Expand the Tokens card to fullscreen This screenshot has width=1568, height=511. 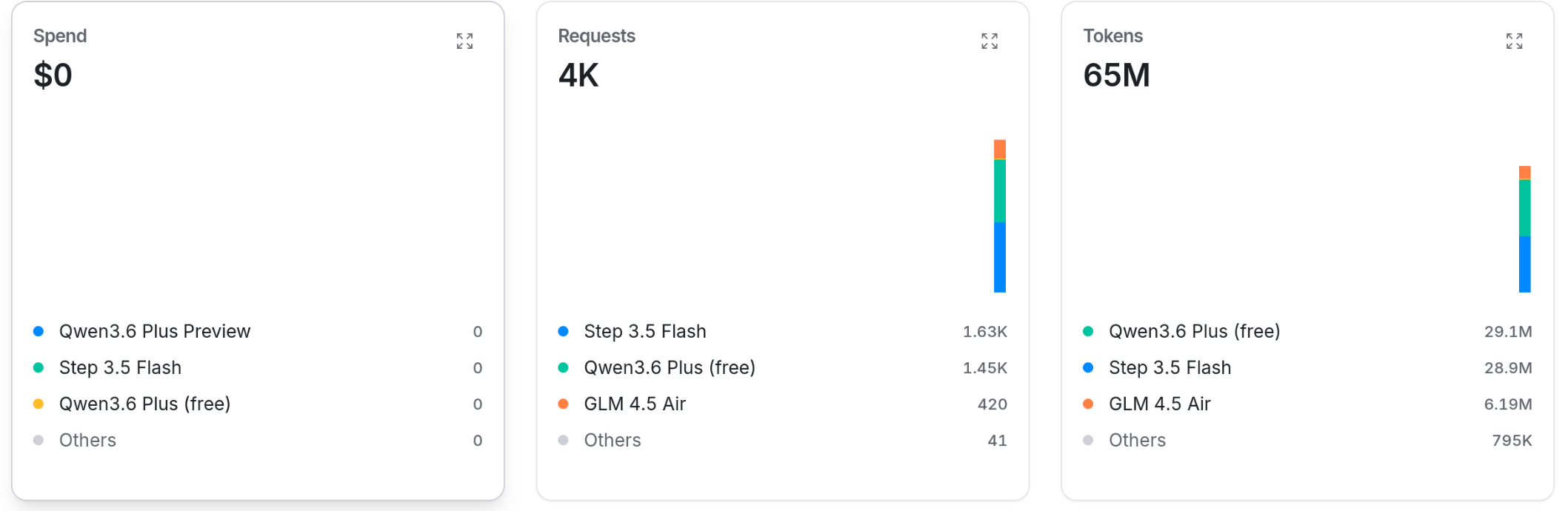tap(1514, 41)
